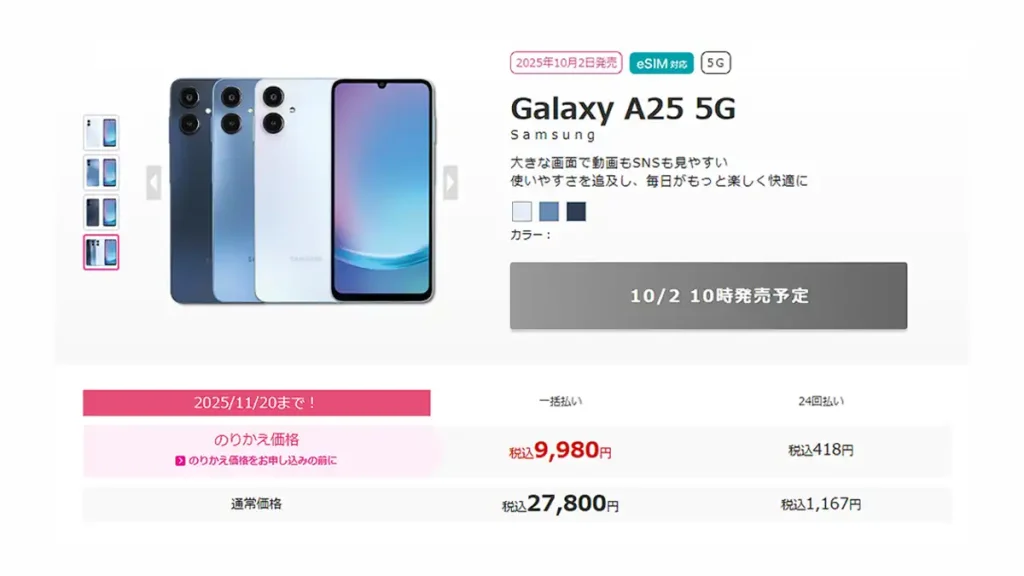This screenshot has width=1024, height=576.
Task: Click the 税込9,980円 switch price
Action: coord(560,451)
